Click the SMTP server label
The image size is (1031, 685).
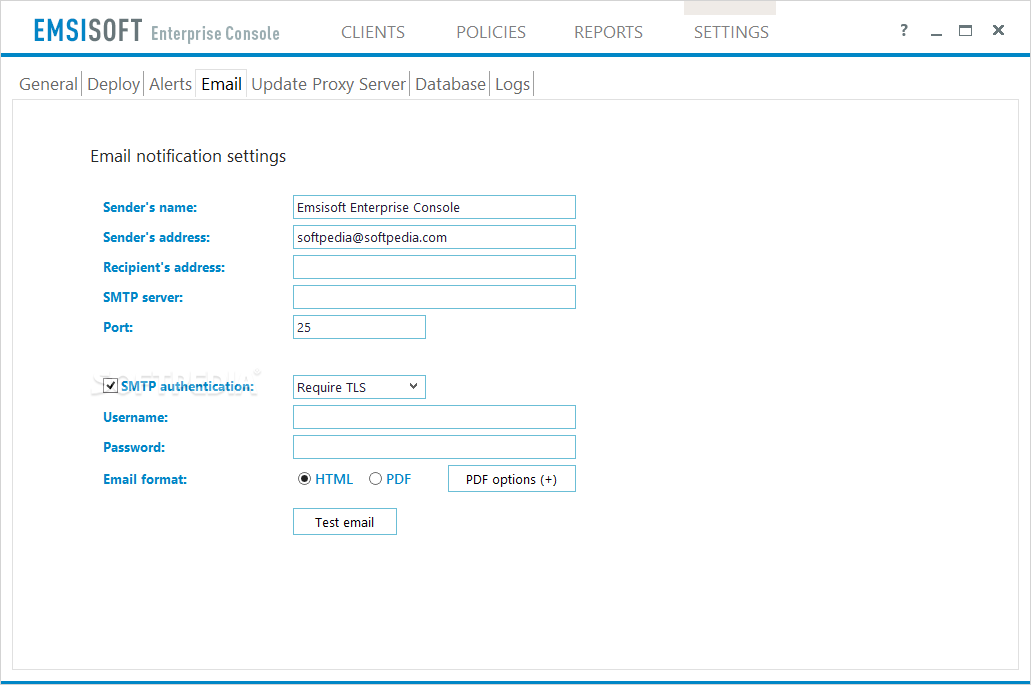[x=143, y=297]
